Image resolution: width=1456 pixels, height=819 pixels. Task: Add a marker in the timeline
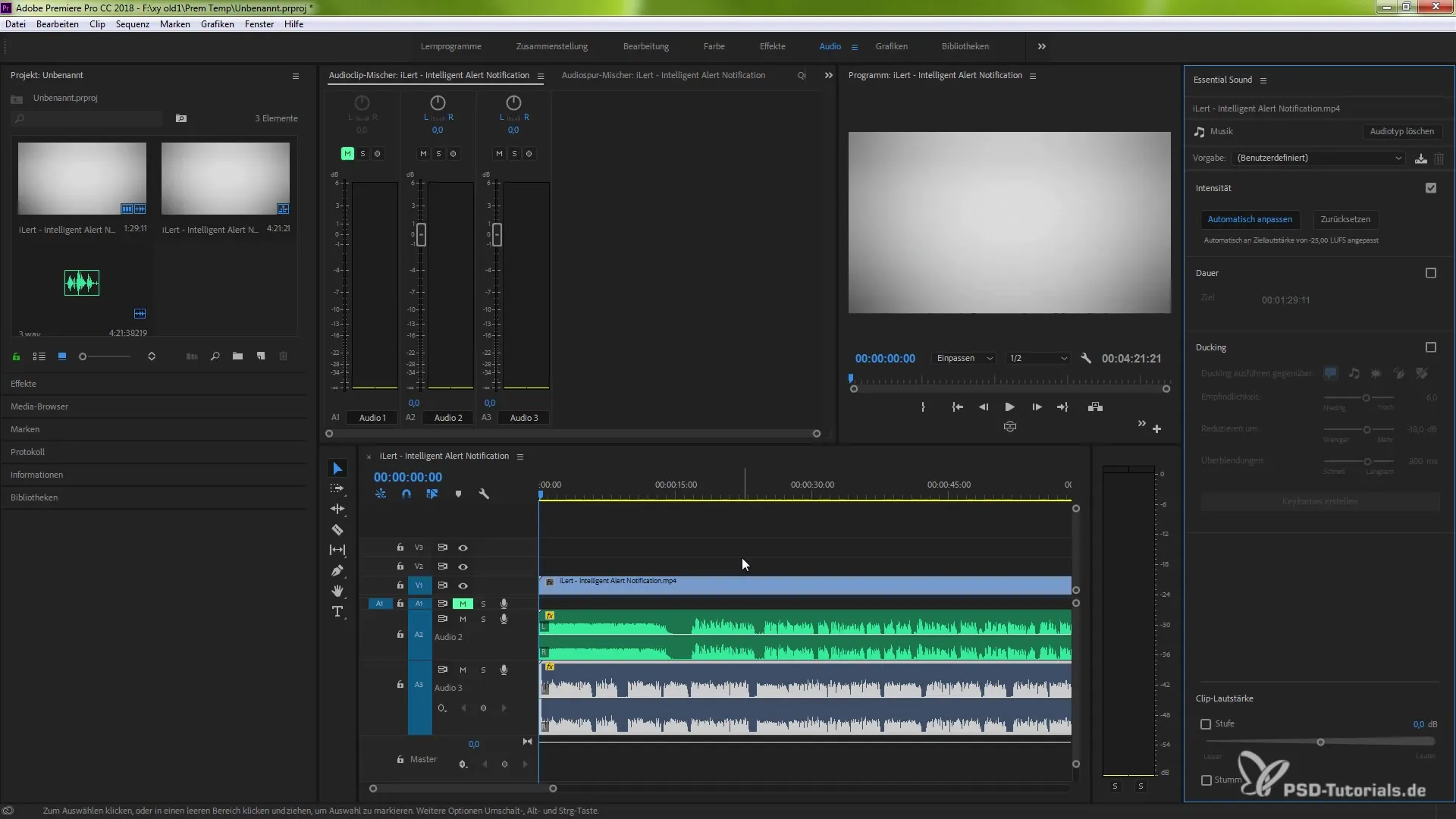click(458, 494)
